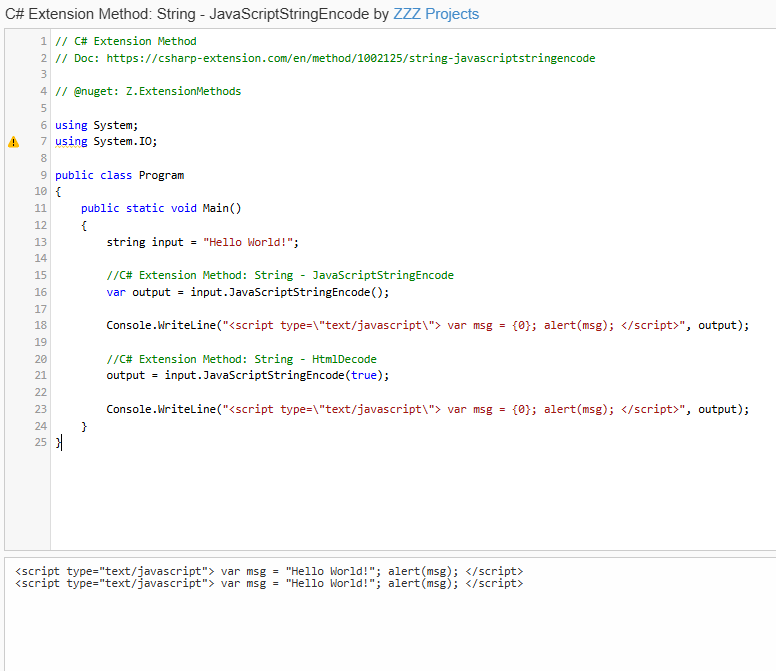
Task: Place cursor on the using System.IO line
Action: pyautogui.click(x=106, y=142)
